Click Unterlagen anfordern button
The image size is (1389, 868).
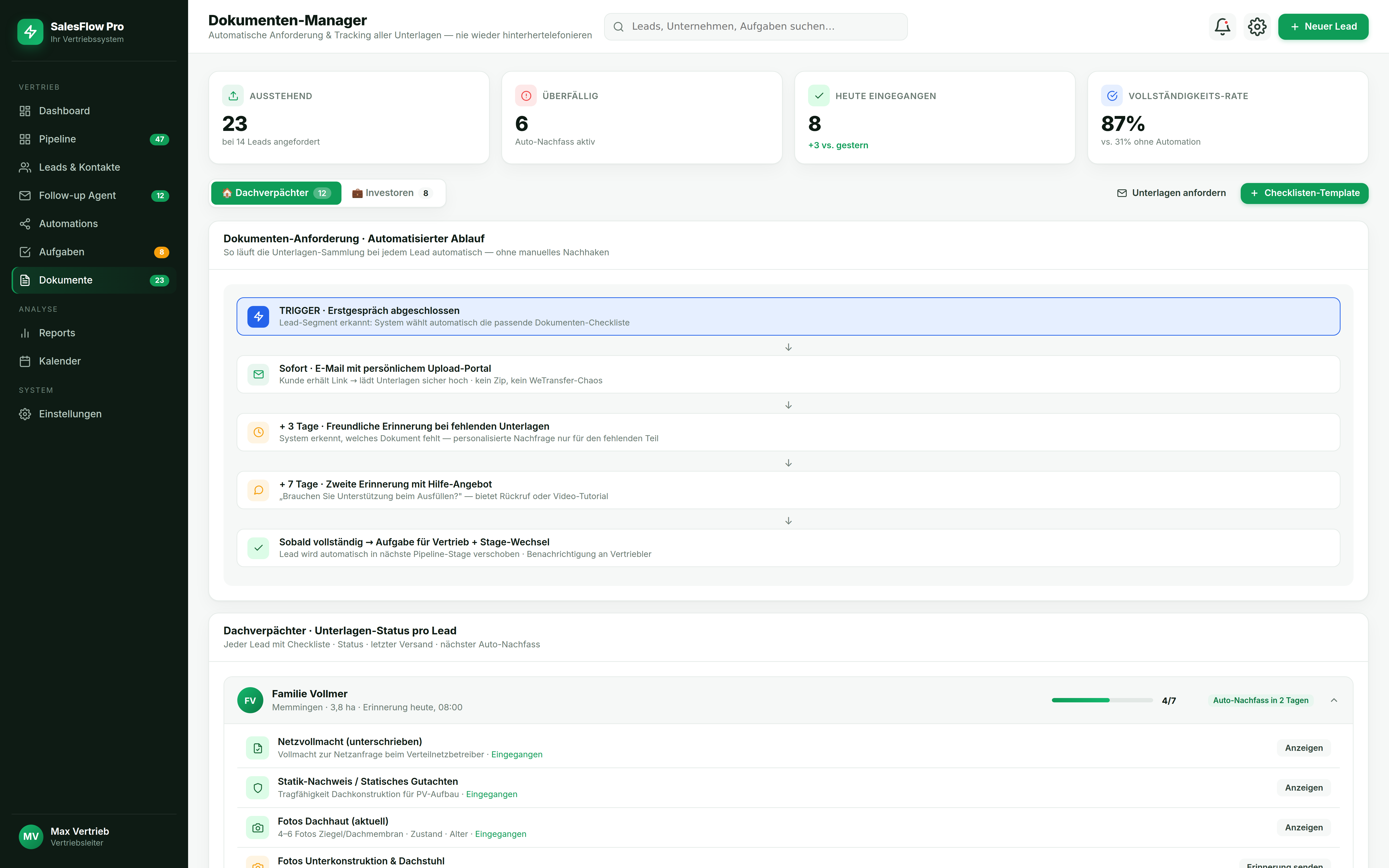click(1171, 193)
